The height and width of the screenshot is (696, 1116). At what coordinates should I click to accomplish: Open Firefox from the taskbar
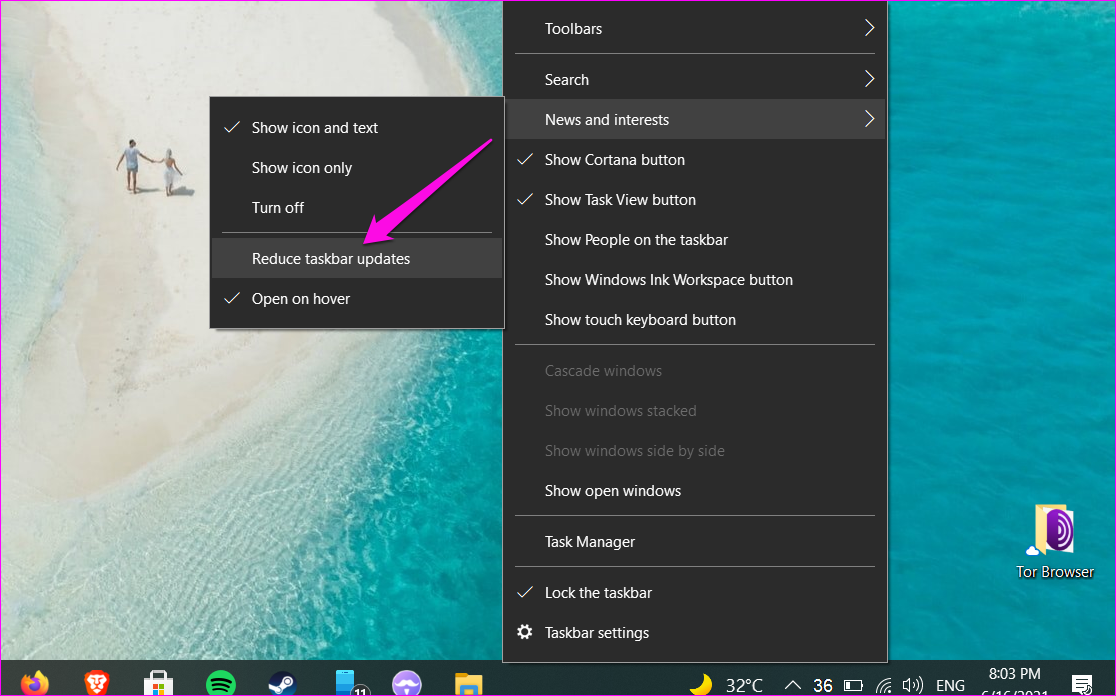pos(34,682)
